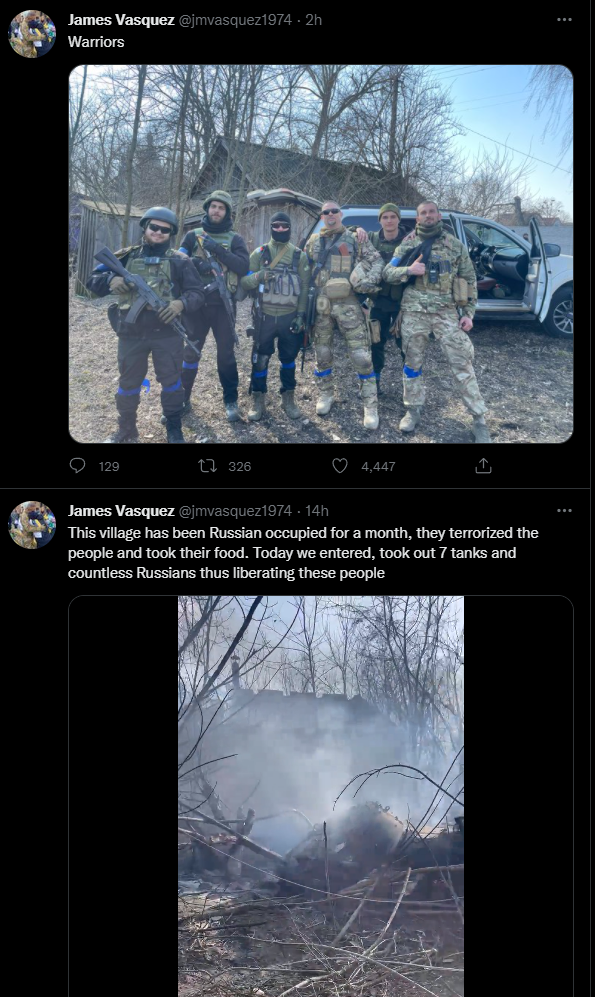Play the smoking wreckage video
Screen dimensions: 595x997
point(321,796)
